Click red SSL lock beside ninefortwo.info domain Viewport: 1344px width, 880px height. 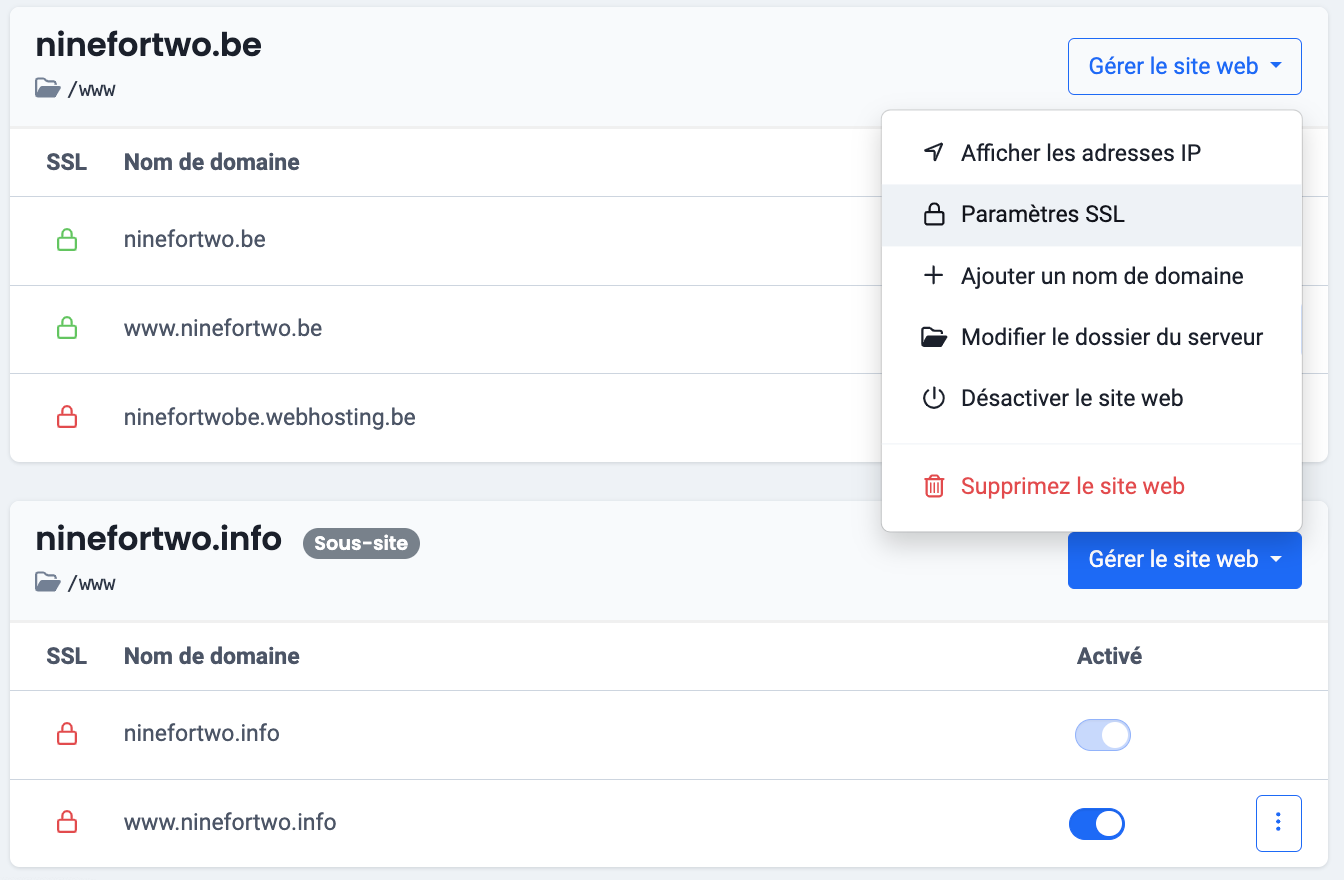click(x=67, y=734)
